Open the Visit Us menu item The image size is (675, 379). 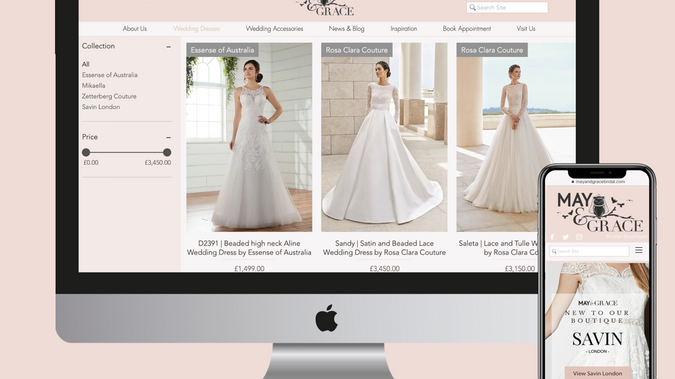526,29
